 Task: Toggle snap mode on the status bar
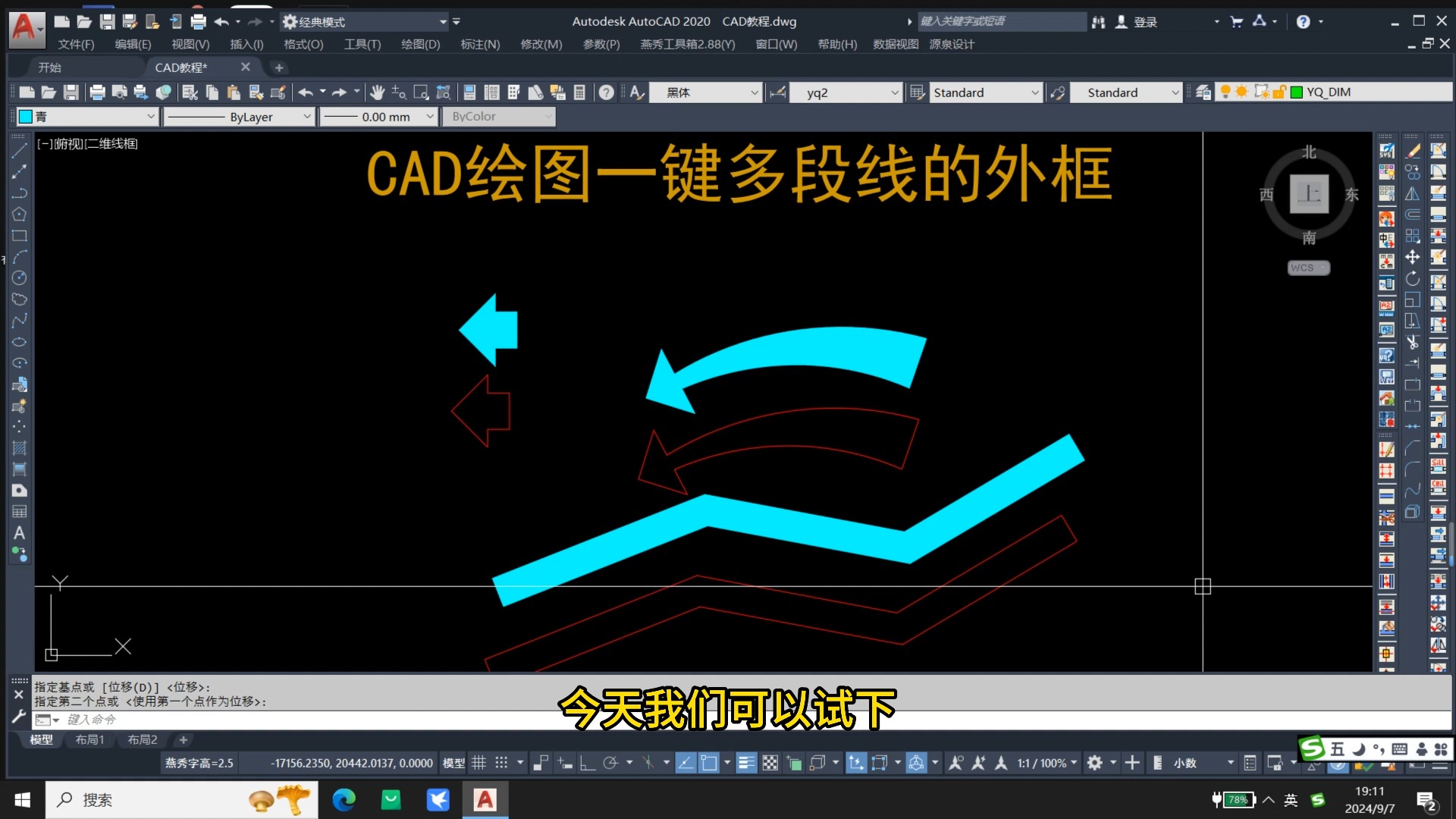502,762
